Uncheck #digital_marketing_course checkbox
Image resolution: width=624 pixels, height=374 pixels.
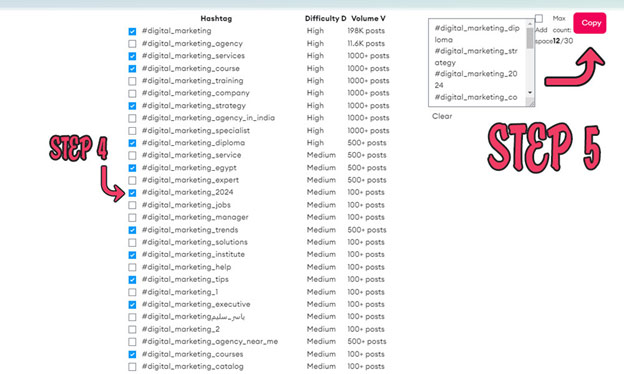(x=132, y=69)
